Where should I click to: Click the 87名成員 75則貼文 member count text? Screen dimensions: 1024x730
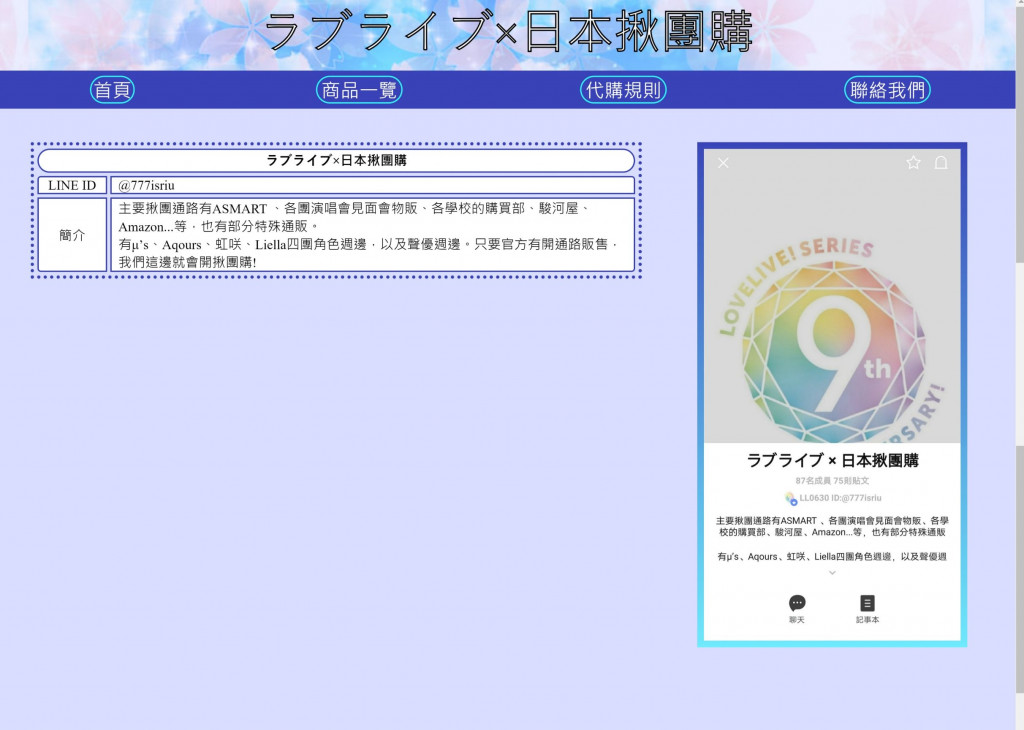[x=832, y=481]
